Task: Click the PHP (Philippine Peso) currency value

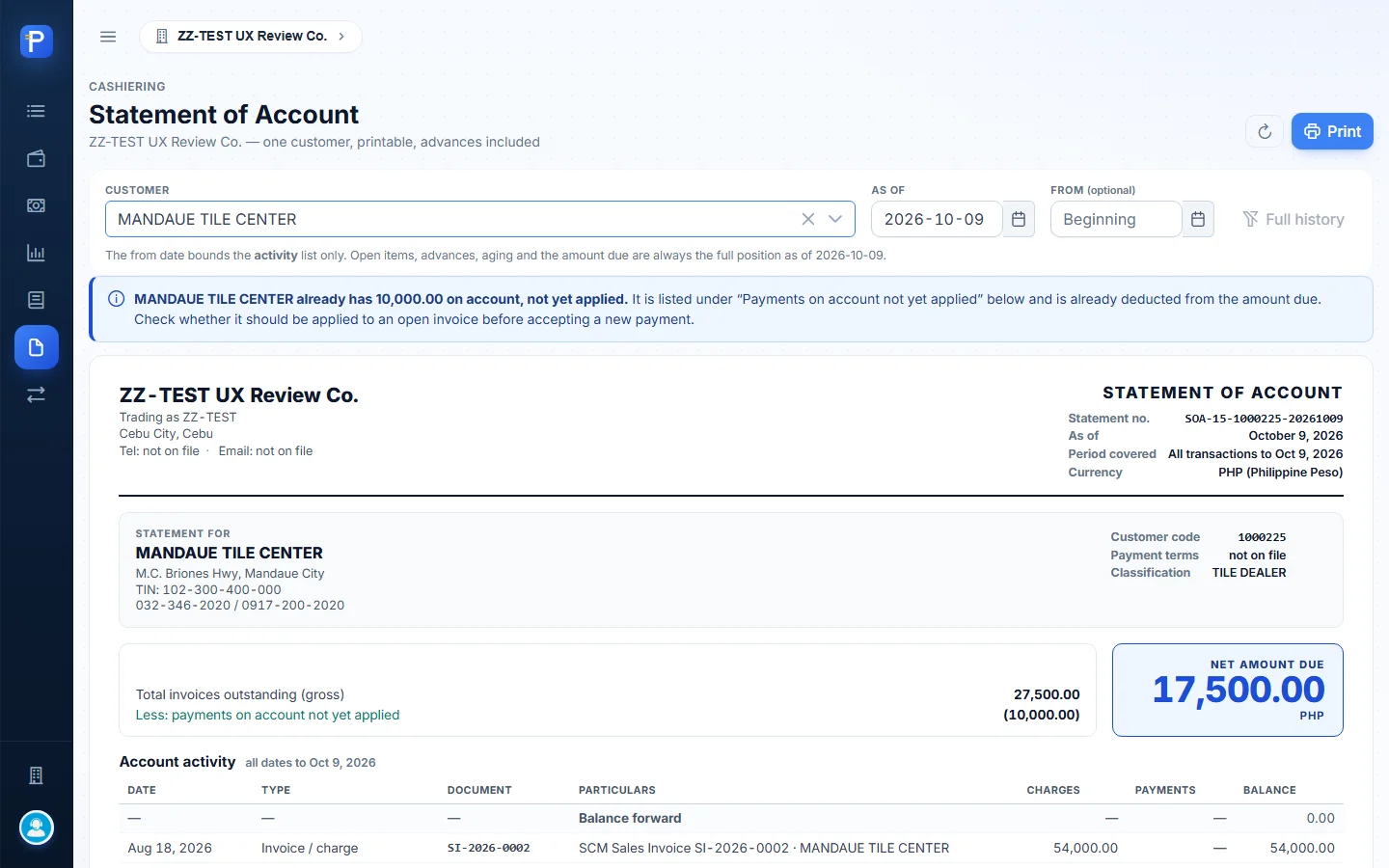Action: pyautogui.click(x=1281, y=473)
